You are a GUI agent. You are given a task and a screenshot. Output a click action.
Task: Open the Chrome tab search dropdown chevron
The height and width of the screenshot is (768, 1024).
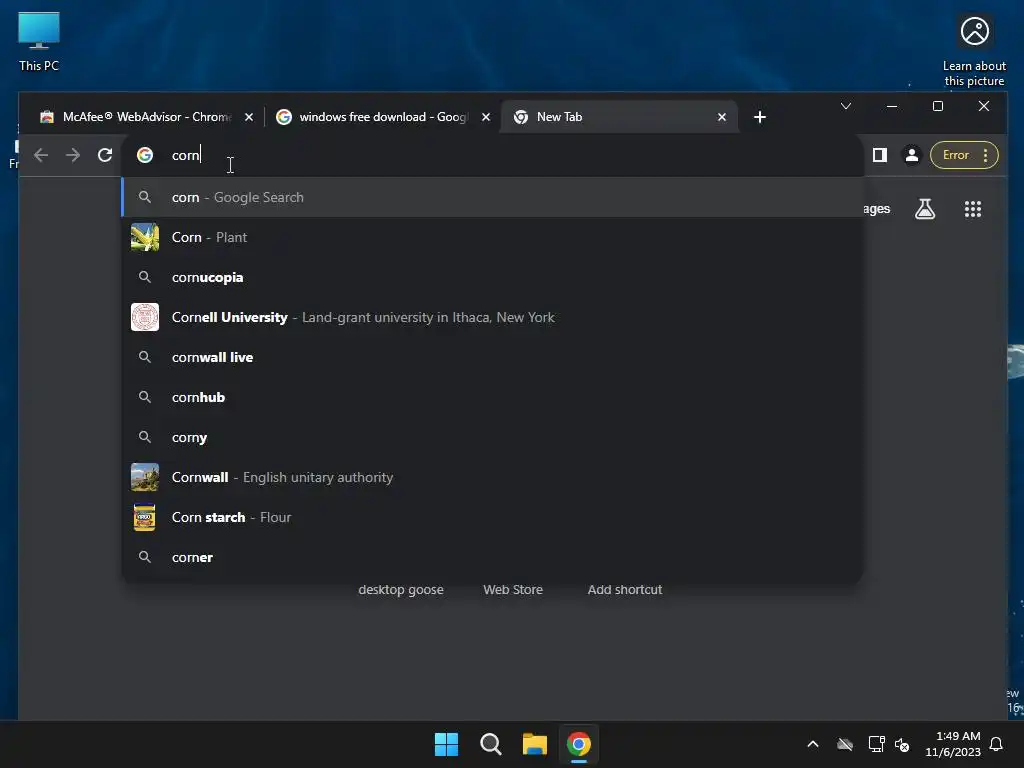(846, 106)
